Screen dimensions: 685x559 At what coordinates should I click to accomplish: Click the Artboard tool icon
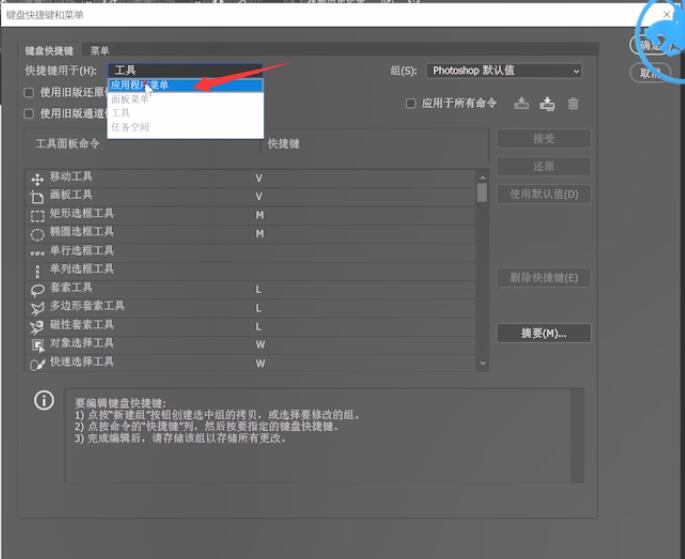click(38, 197)
